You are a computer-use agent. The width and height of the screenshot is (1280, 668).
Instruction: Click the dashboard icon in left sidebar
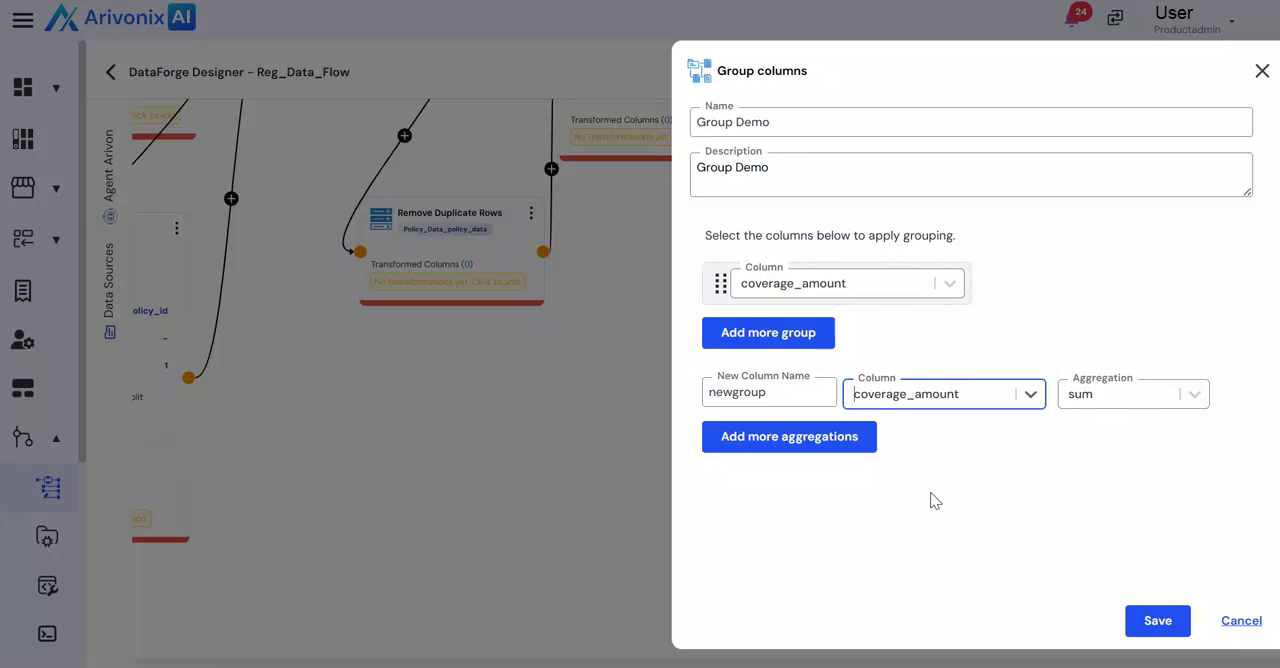click(x=23, y=88)
